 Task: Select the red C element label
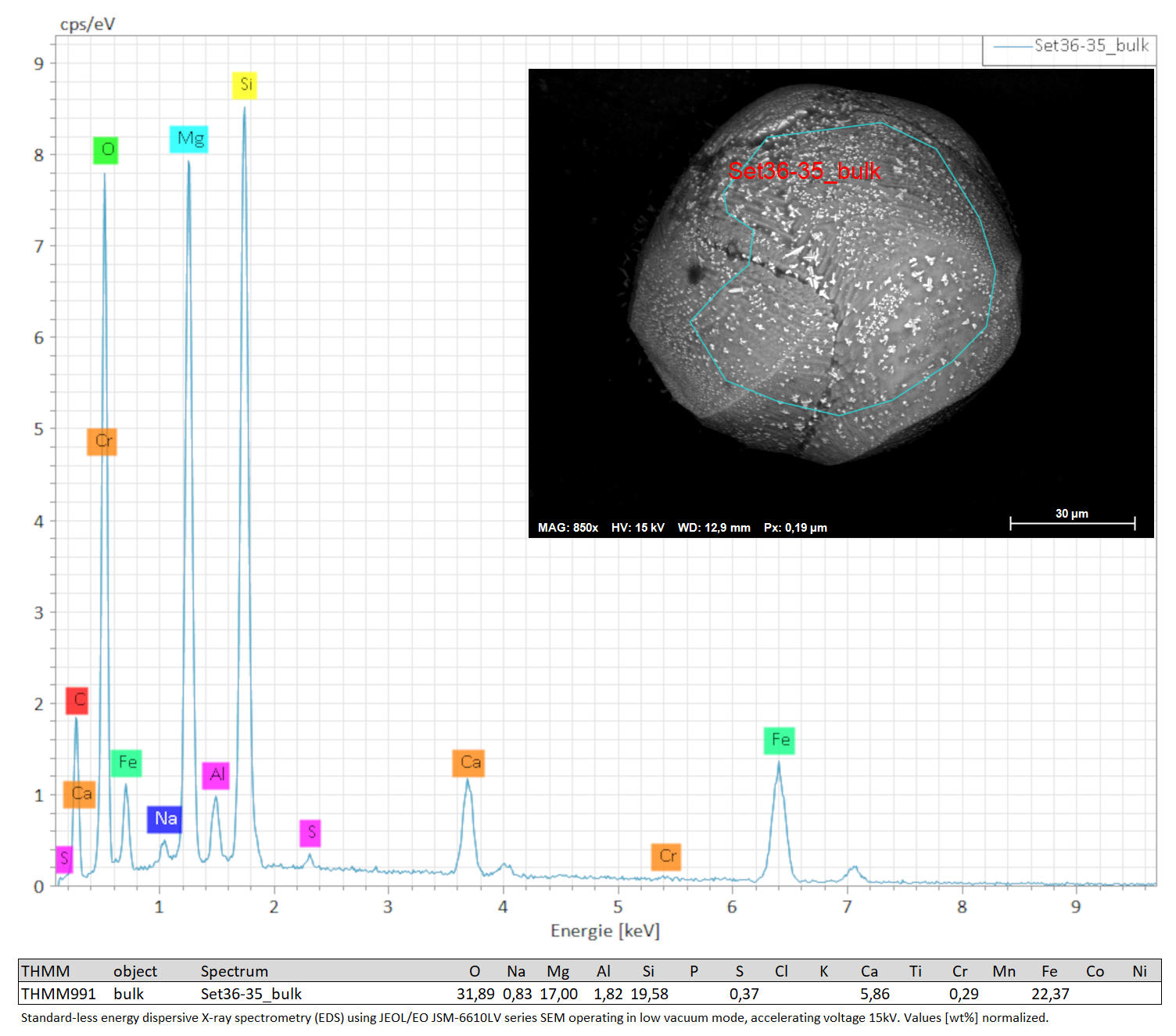[x=77, y=700]
